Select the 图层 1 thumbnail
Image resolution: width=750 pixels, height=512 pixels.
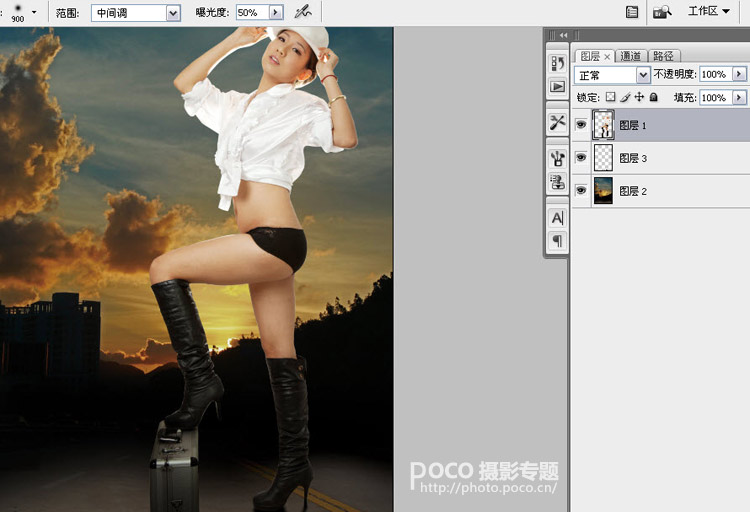point(603,124)
